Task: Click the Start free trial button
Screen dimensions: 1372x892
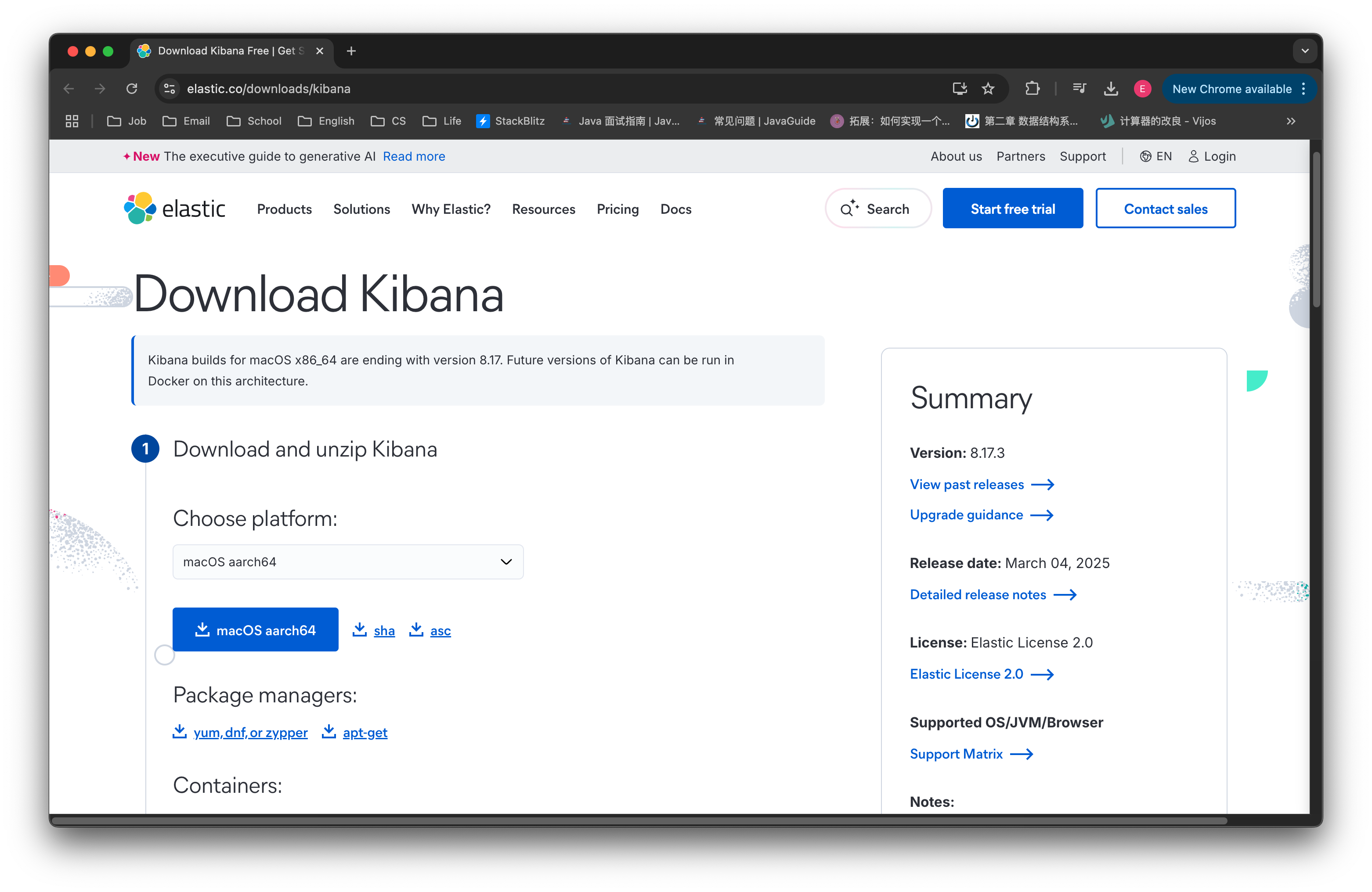Action: tap(1012, 209)
